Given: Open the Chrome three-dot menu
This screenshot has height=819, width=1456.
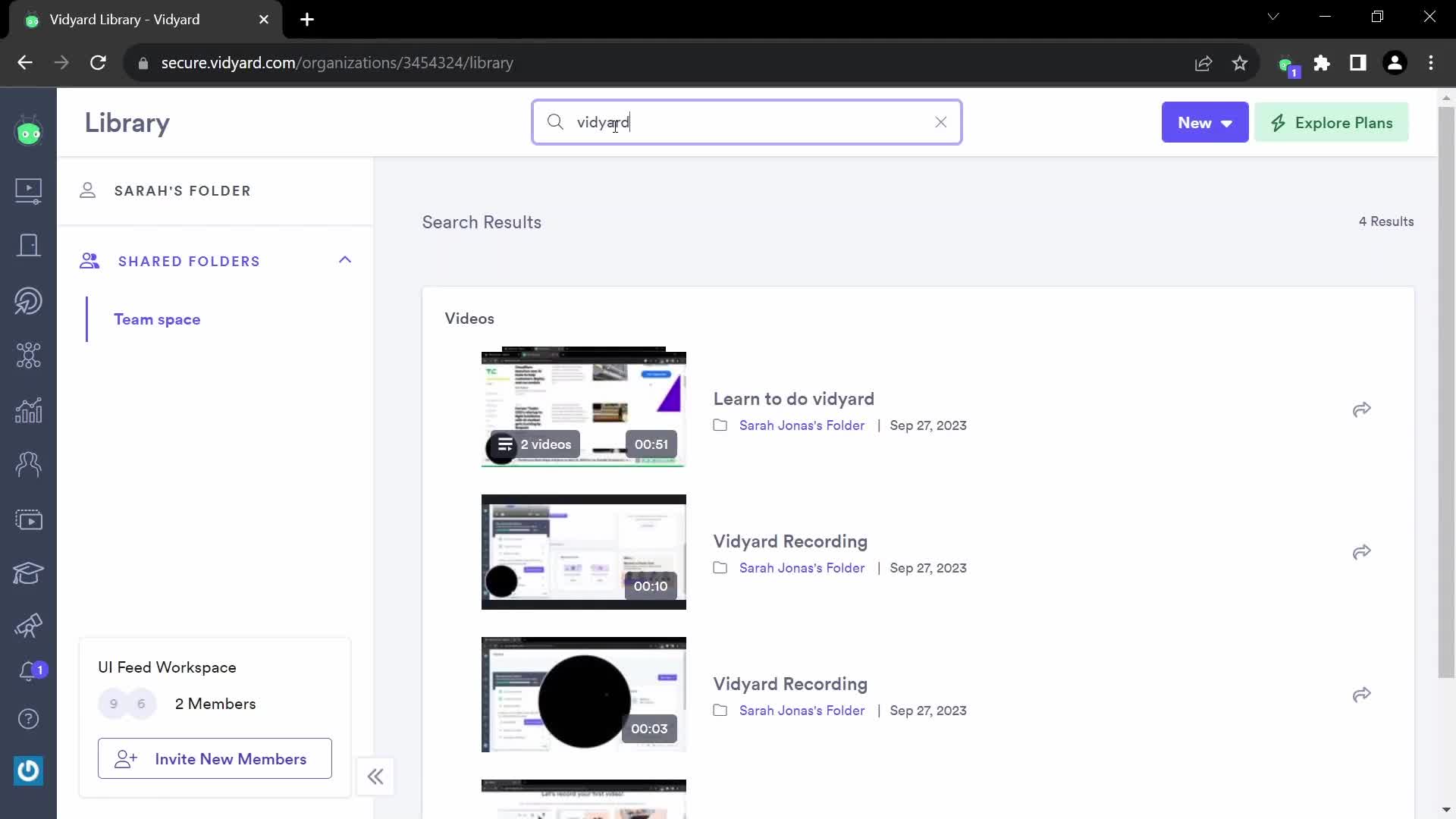Looking at the screenshot, I should tap(1431, 63).
